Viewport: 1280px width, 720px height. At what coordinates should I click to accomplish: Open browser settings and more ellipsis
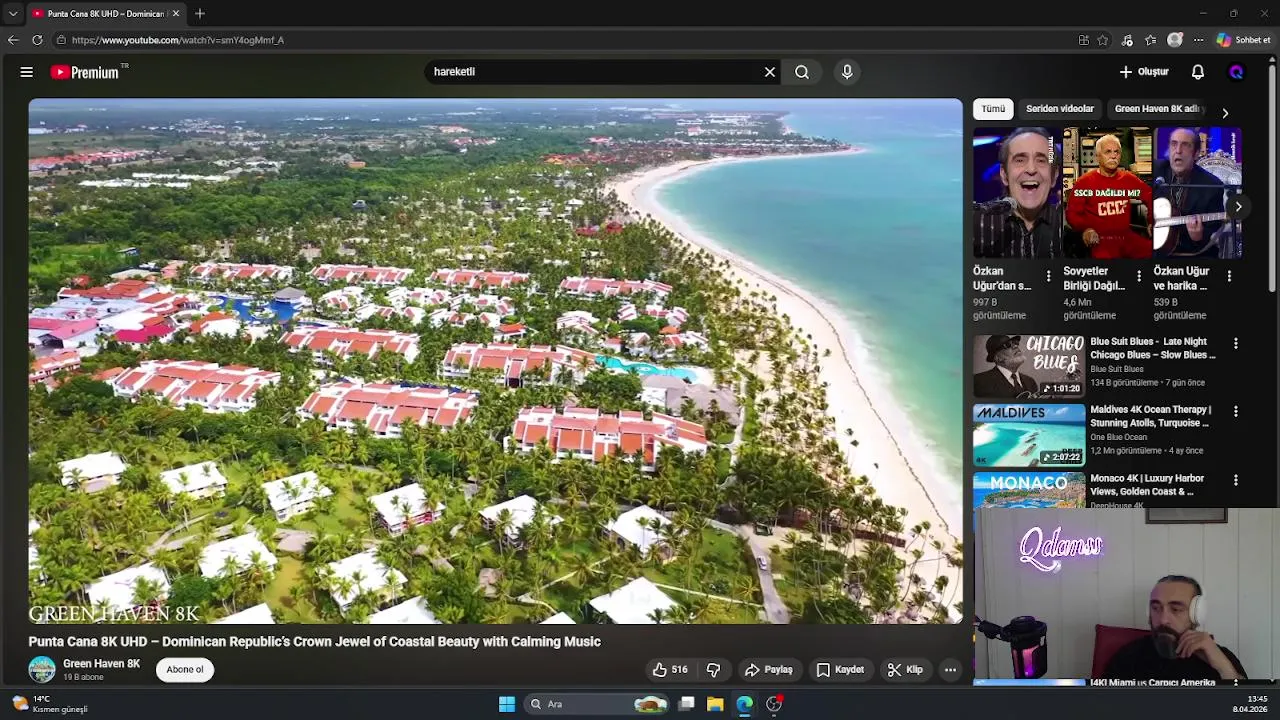pos(1198,40)
